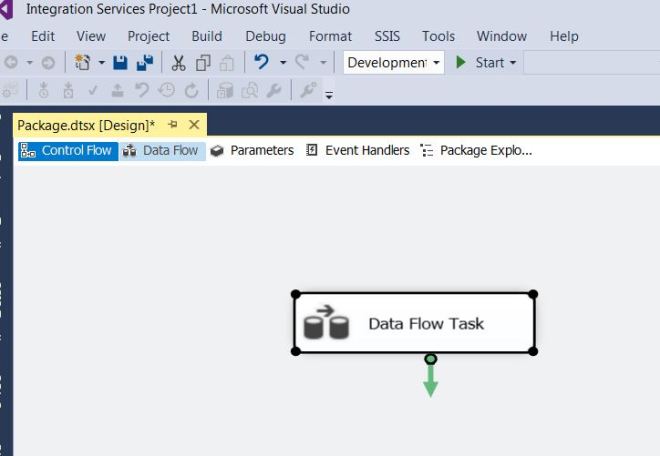Click the New Project icon
The height and width of the screenshot is (456, 660).
point(84,63)
